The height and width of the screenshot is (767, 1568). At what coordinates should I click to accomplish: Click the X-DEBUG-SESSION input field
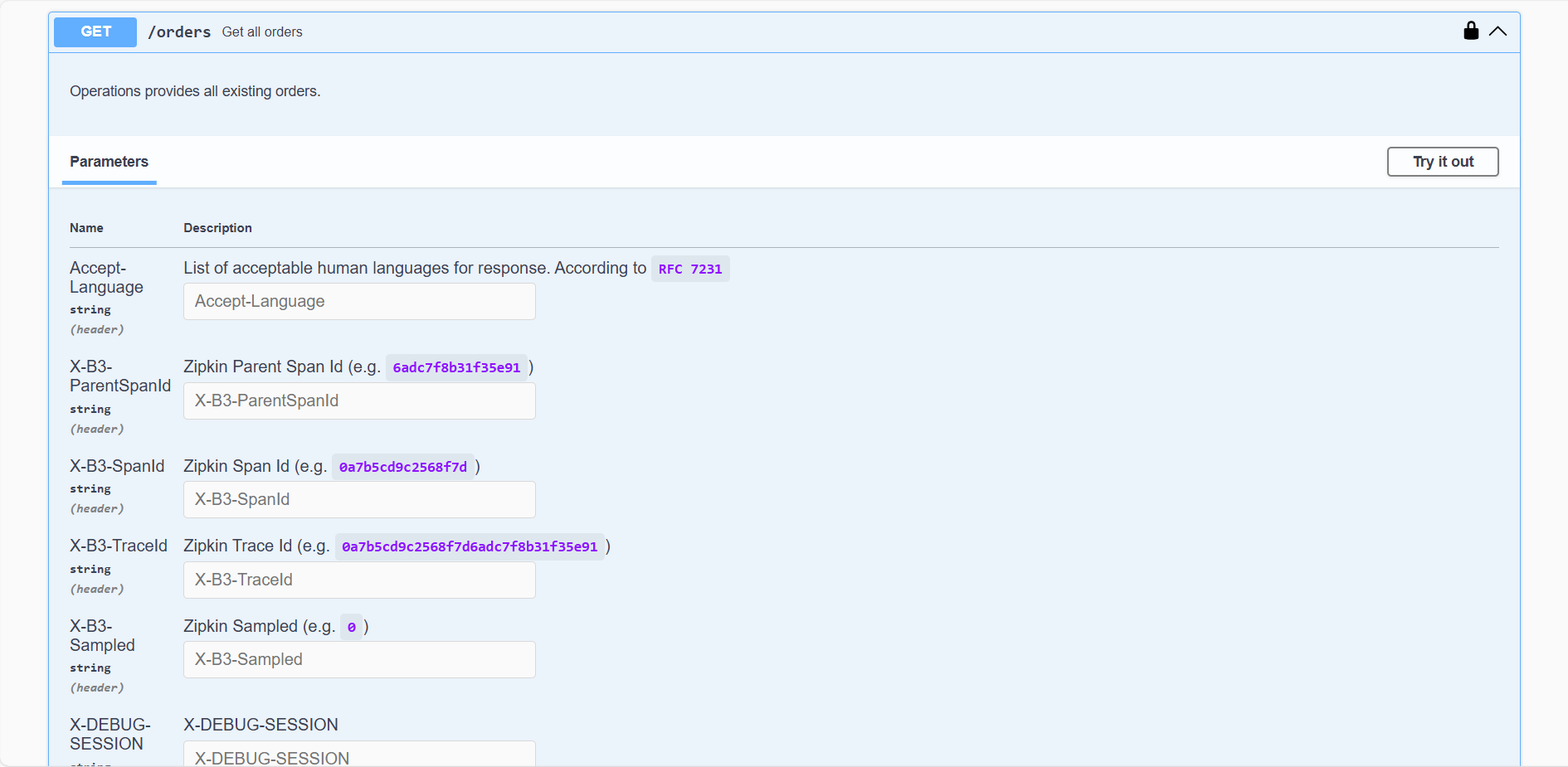(x=358, y=757)
